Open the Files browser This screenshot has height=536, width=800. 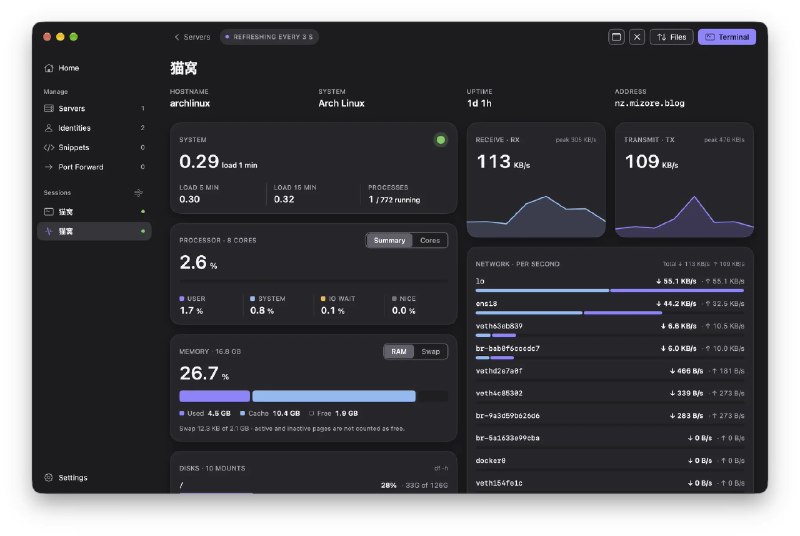point(671,37)
